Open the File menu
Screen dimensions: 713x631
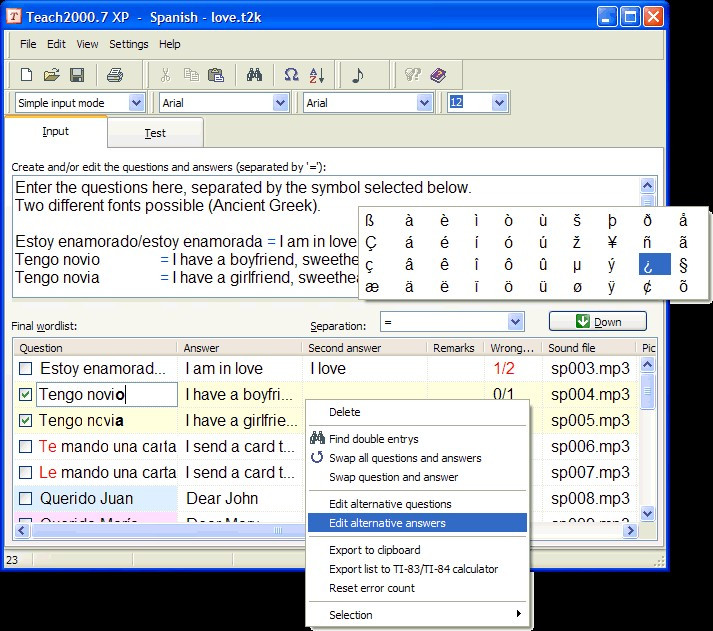28,44
